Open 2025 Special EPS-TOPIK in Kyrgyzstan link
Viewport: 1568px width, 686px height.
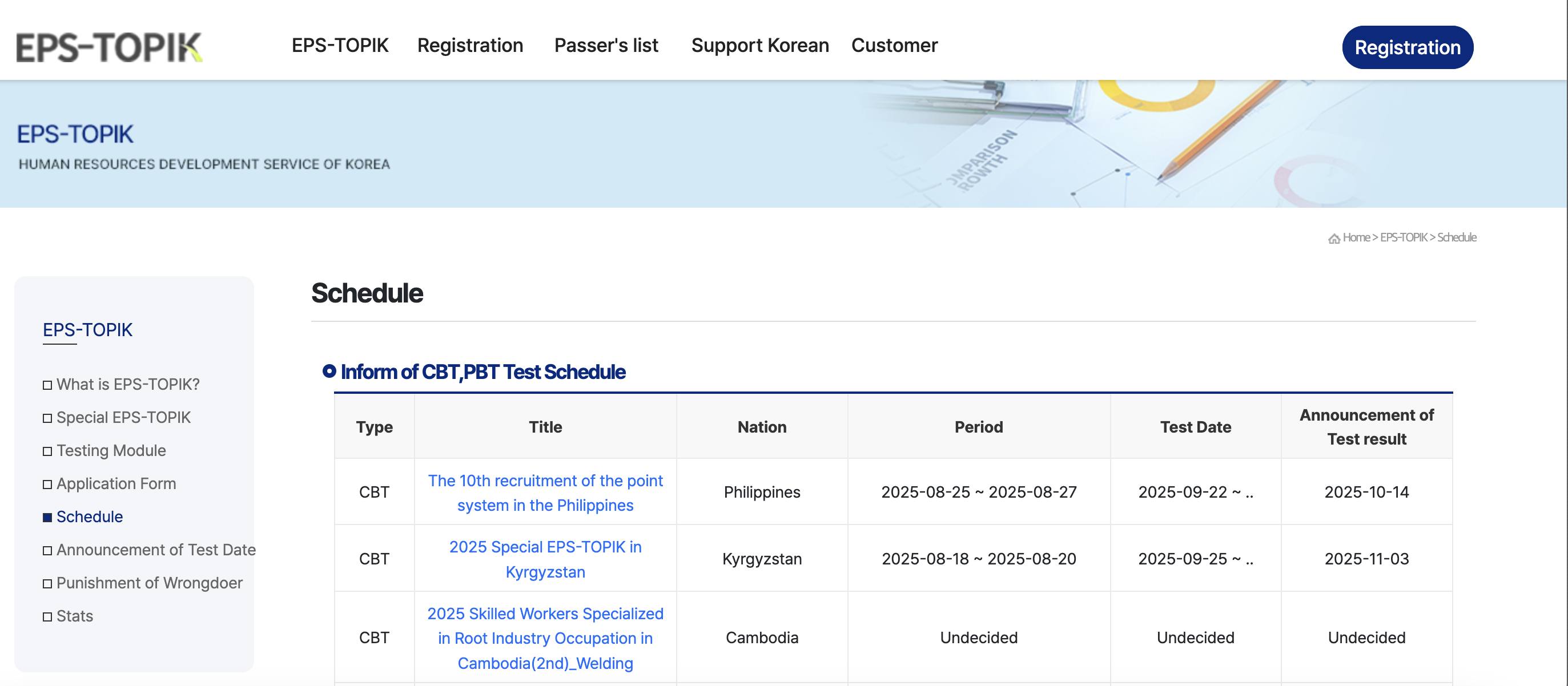[545, 559]
